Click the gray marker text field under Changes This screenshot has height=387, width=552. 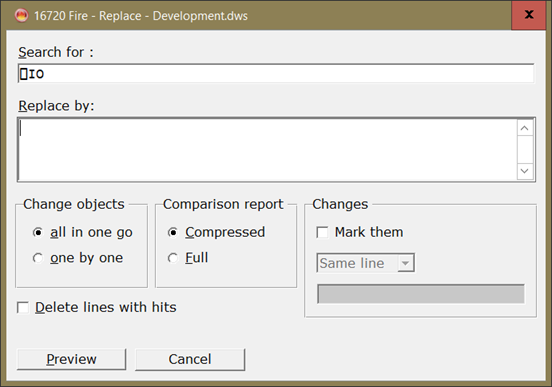point(421,294)
